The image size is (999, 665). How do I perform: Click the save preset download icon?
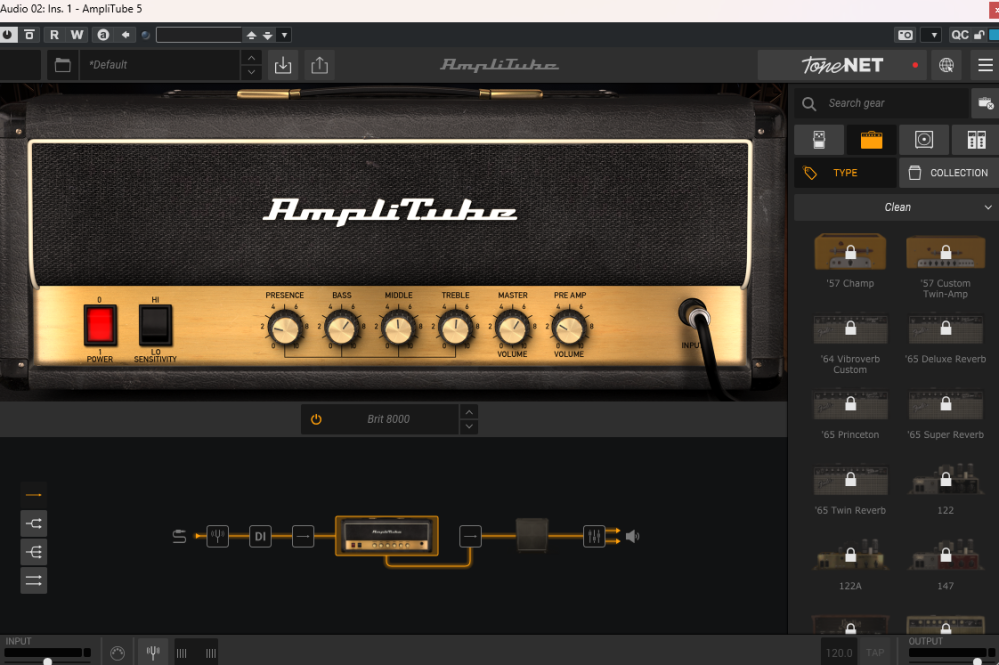pyautogui.click(x=283, y=65)
